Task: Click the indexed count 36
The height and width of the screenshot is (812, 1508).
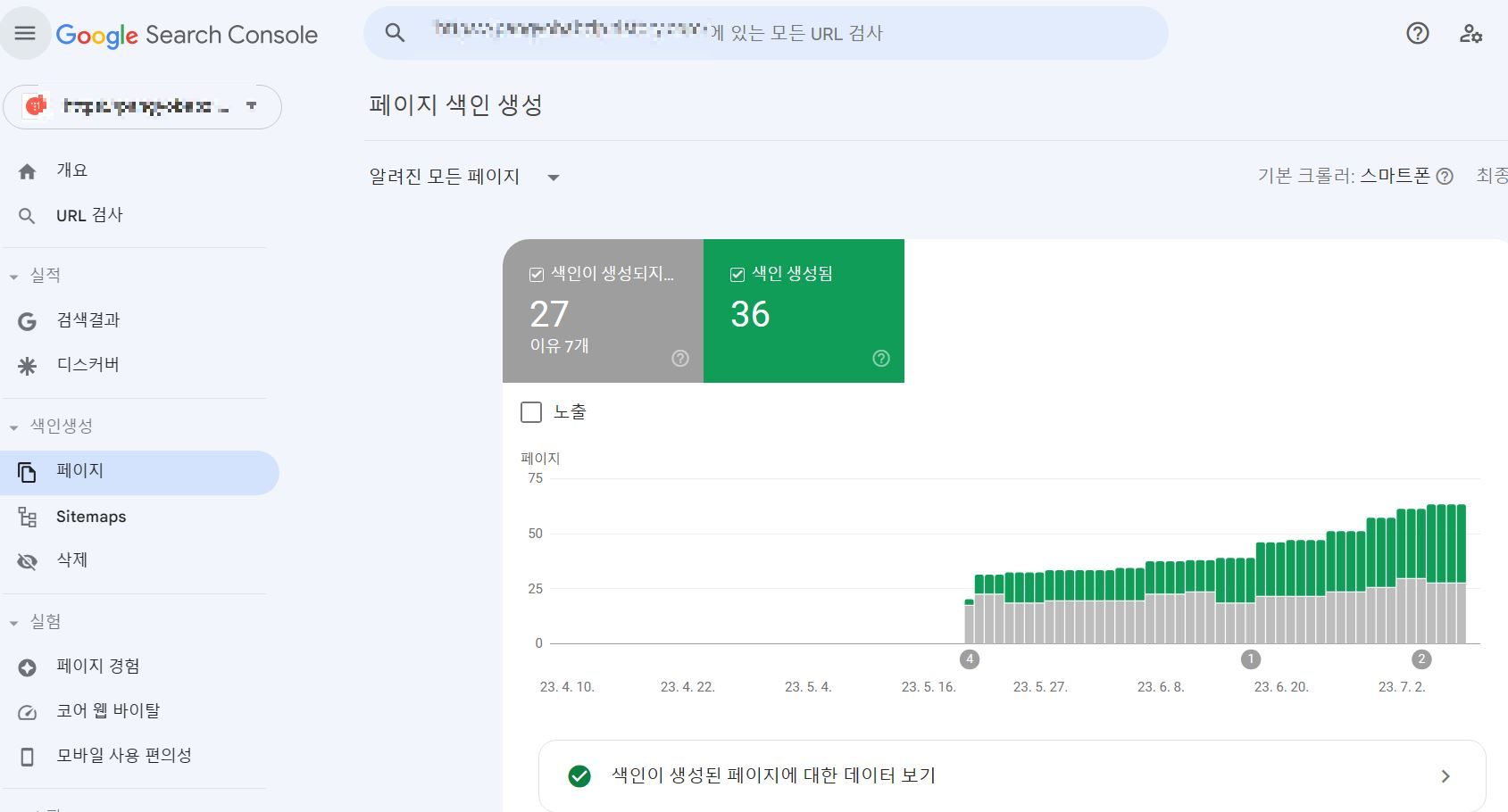Action: (750, 314)
